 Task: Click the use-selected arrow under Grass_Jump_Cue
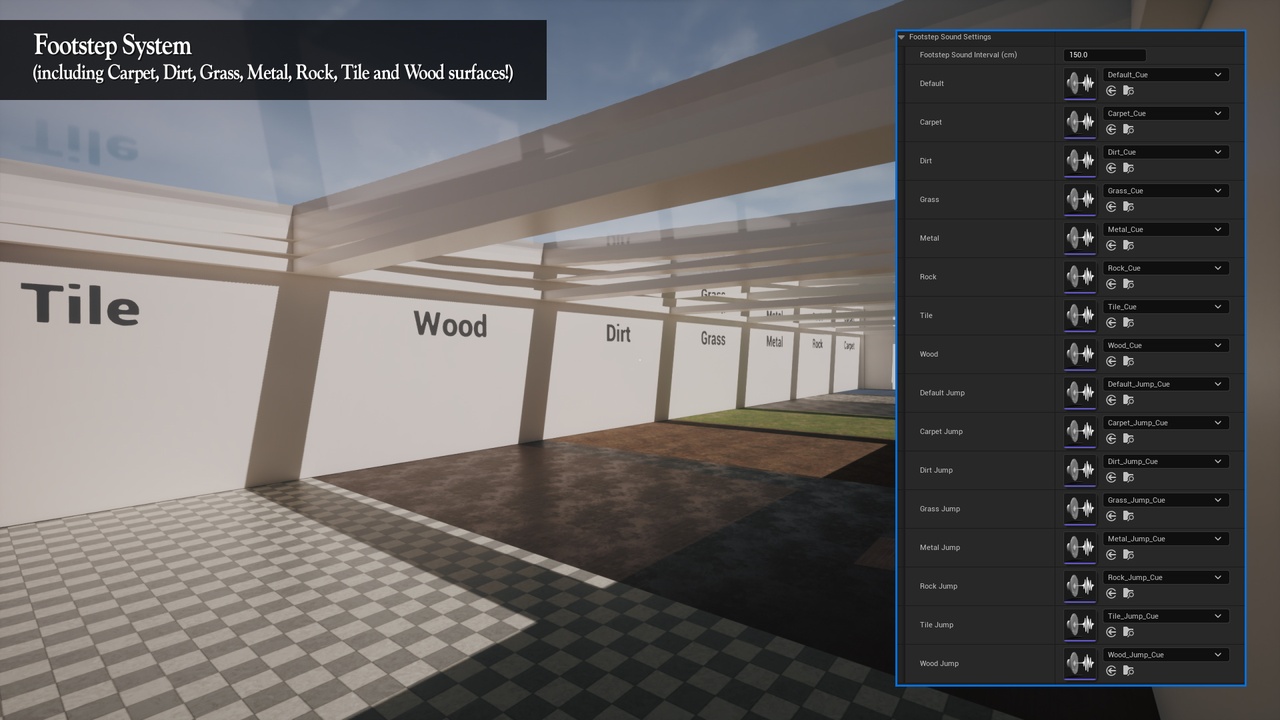point(1111,516)
